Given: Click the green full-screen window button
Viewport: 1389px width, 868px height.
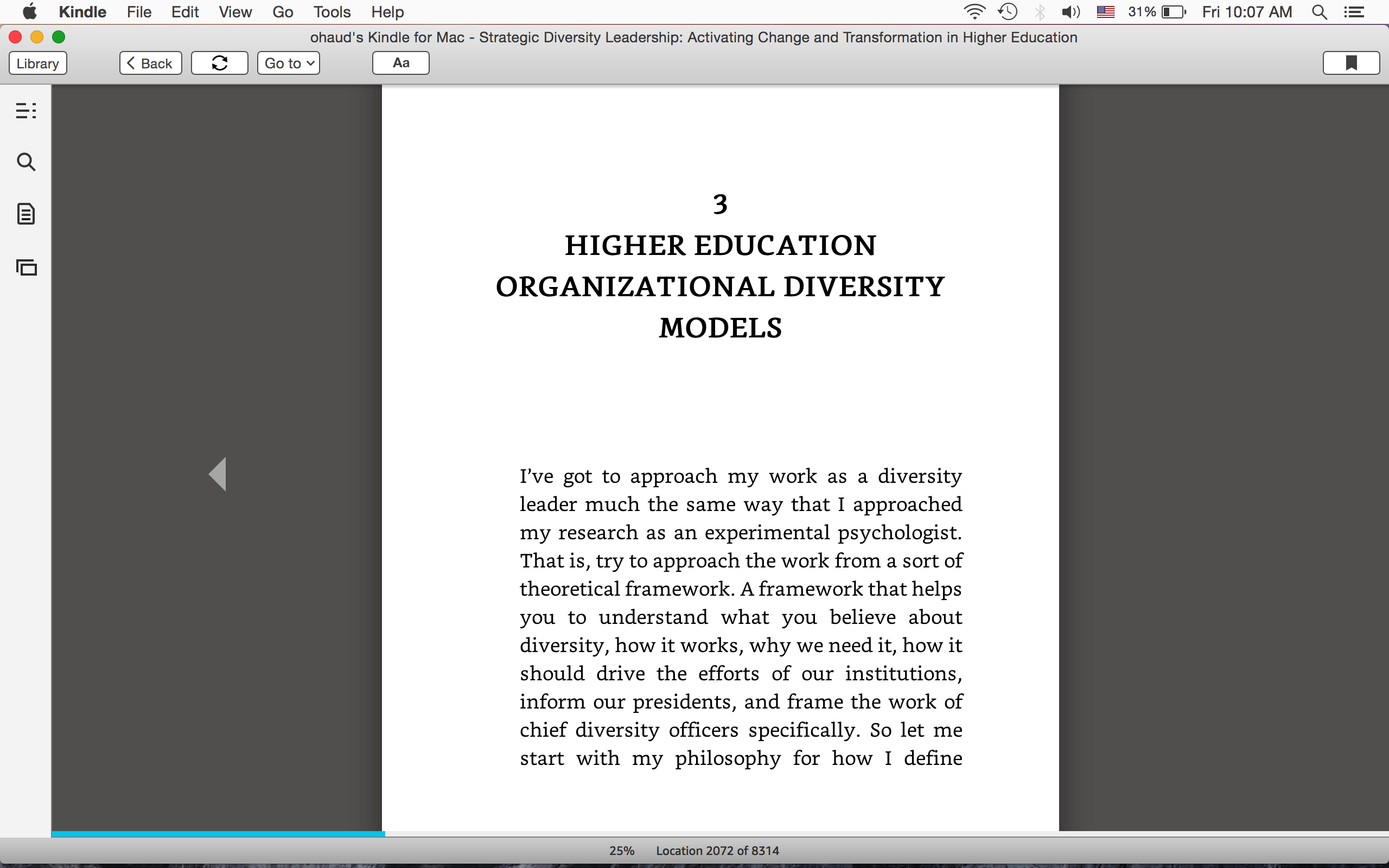Looking at the screenshot, I should coord(59,37).
